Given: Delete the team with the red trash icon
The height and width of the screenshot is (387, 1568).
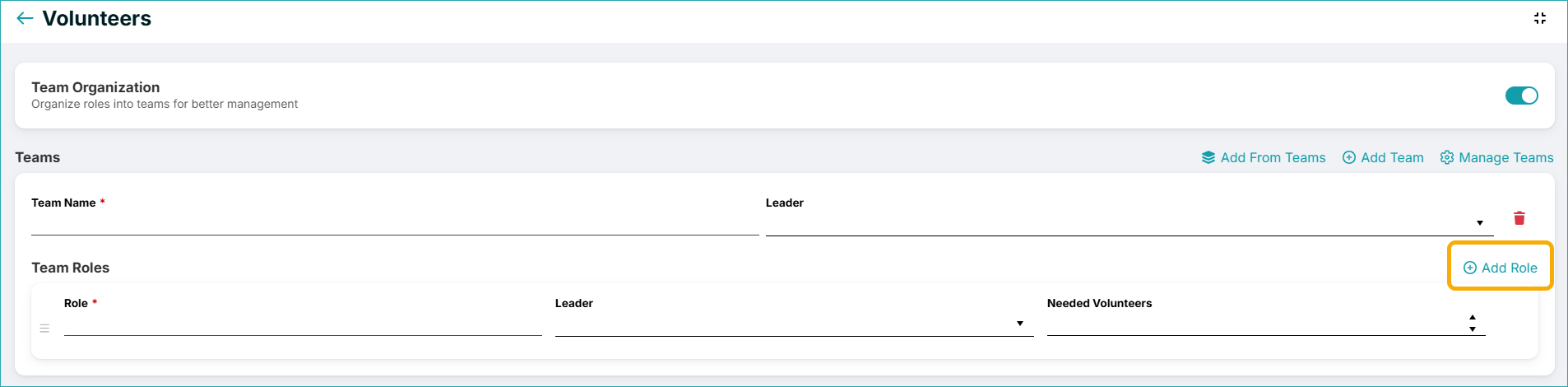Looking at the screenshot, I should pos(1519,217).
